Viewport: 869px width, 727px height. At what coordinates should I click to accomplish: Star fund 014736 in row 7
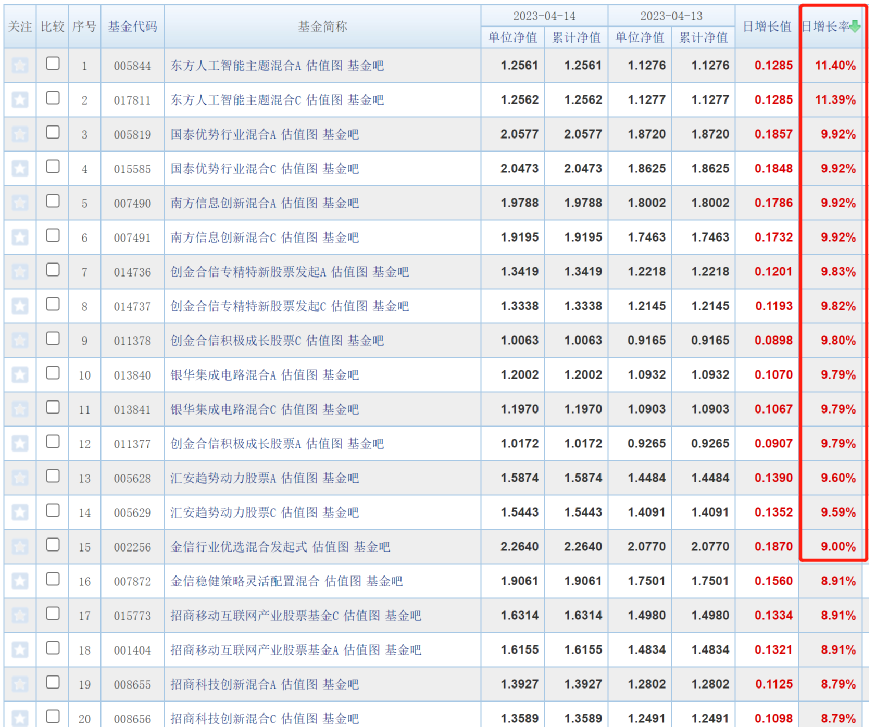tap(19, 272)
